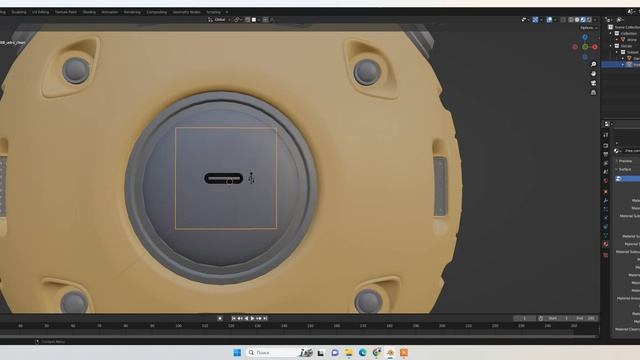This screenshot has height=360, width=640.
Task: Open the overlays options dropdown arrow
Action: click(556, 20)
